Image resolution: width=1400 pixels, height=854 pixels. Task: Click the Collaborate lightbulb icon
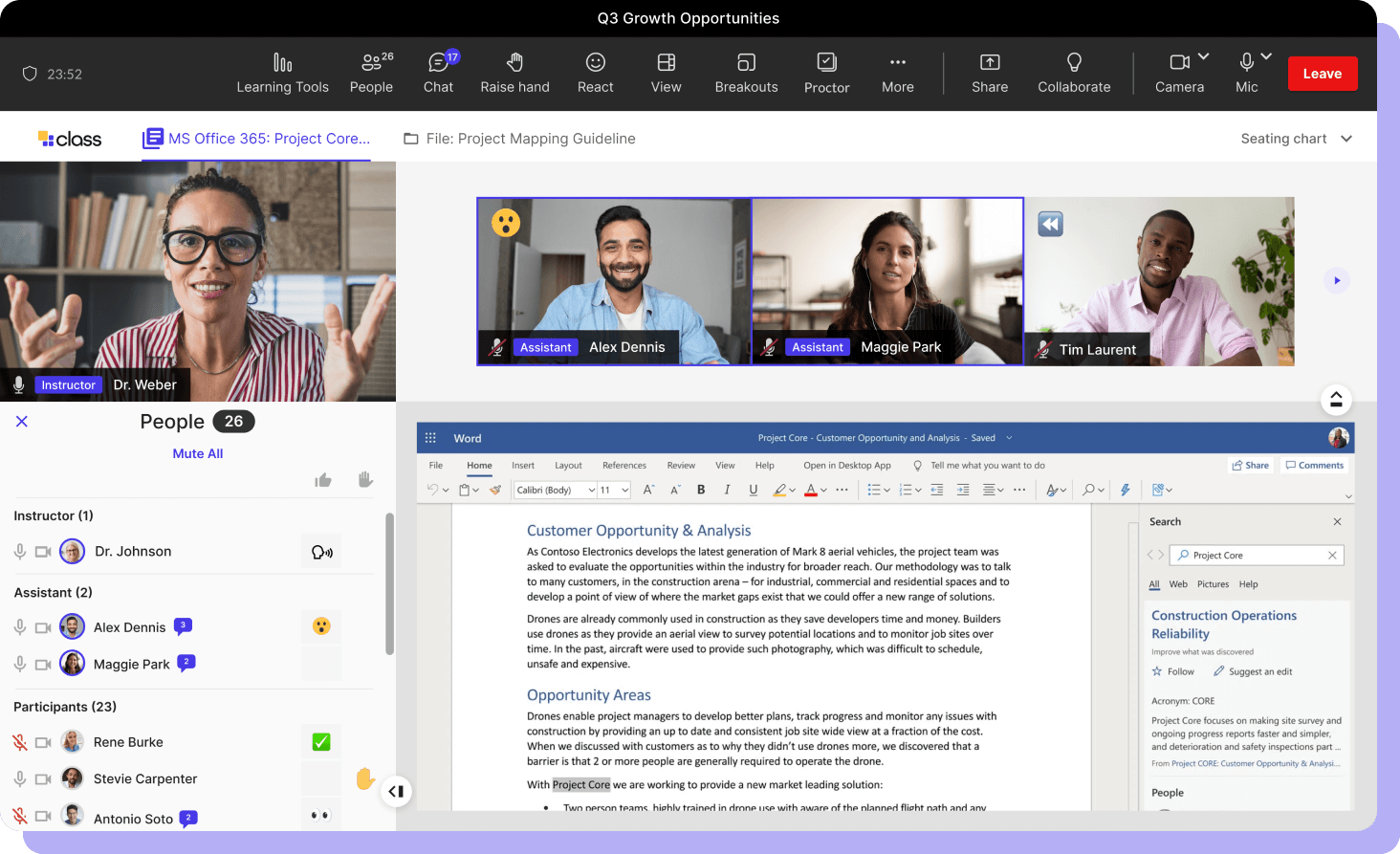[1074, 63]
